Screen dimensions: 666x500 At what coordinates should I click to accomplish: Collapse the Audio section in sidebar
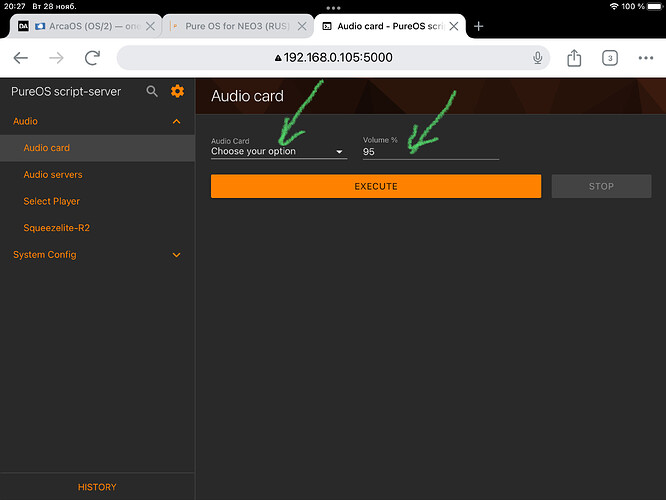coord(177,122)
